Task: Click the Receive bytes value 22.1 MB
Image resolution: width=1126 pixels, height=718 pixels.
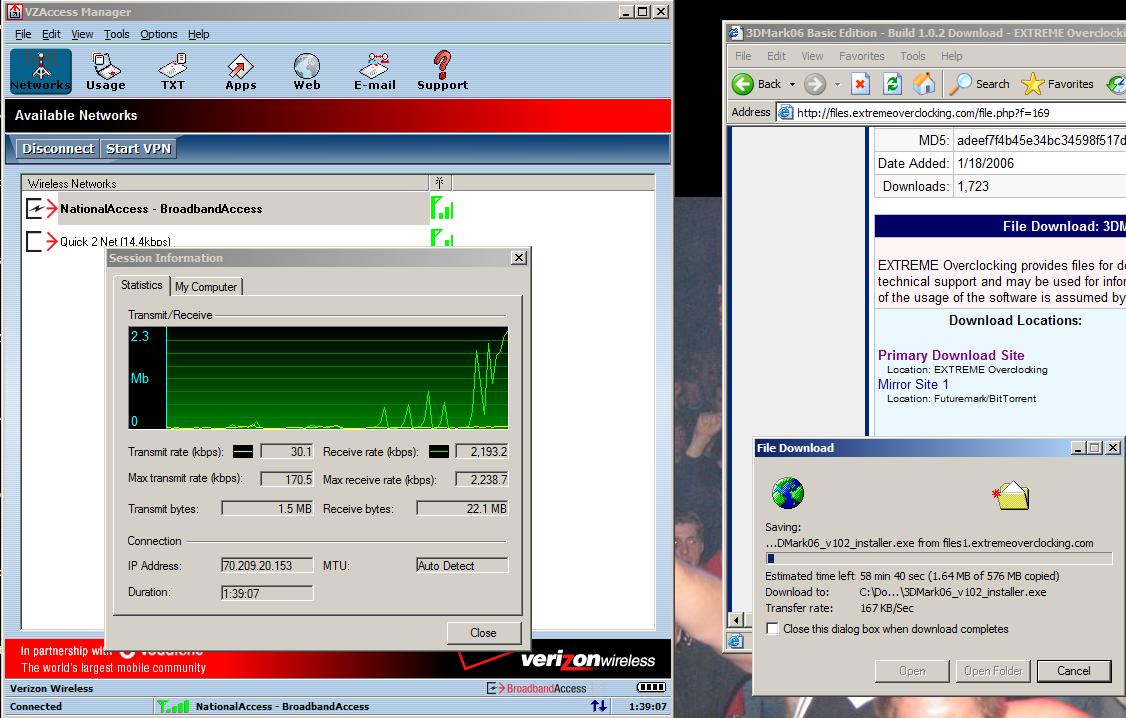Action: 462,508
